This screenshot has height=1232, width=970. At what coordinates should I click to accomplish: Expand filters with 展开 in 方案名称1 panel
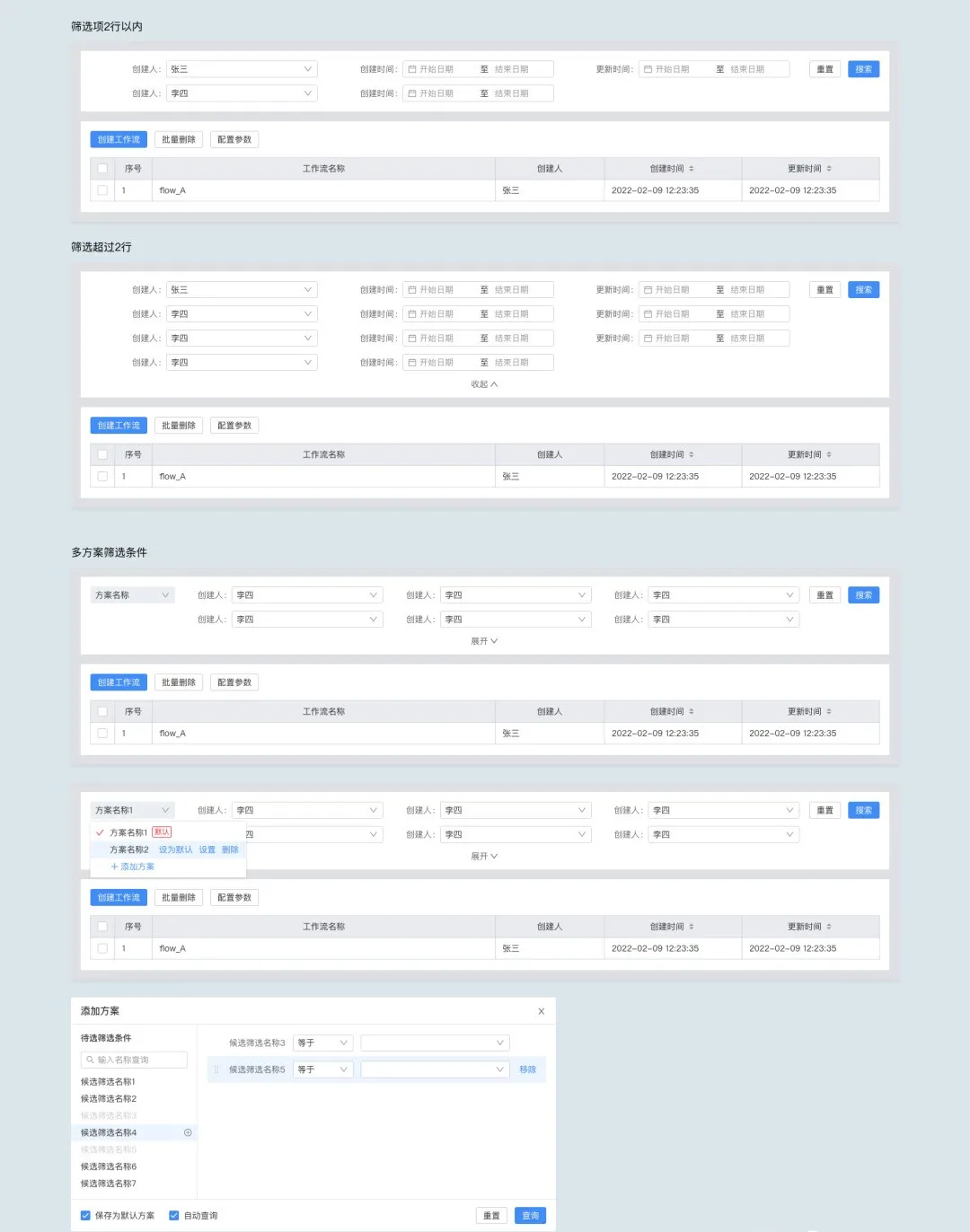click(484, 857)
